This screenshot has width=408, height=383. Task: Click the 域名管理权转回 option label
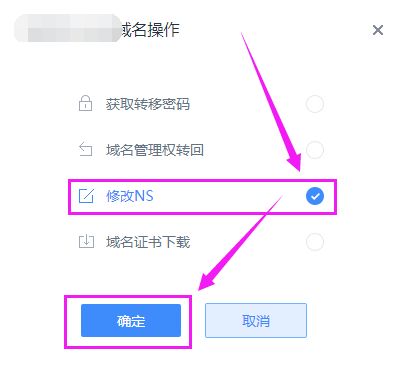click(155, 150)
